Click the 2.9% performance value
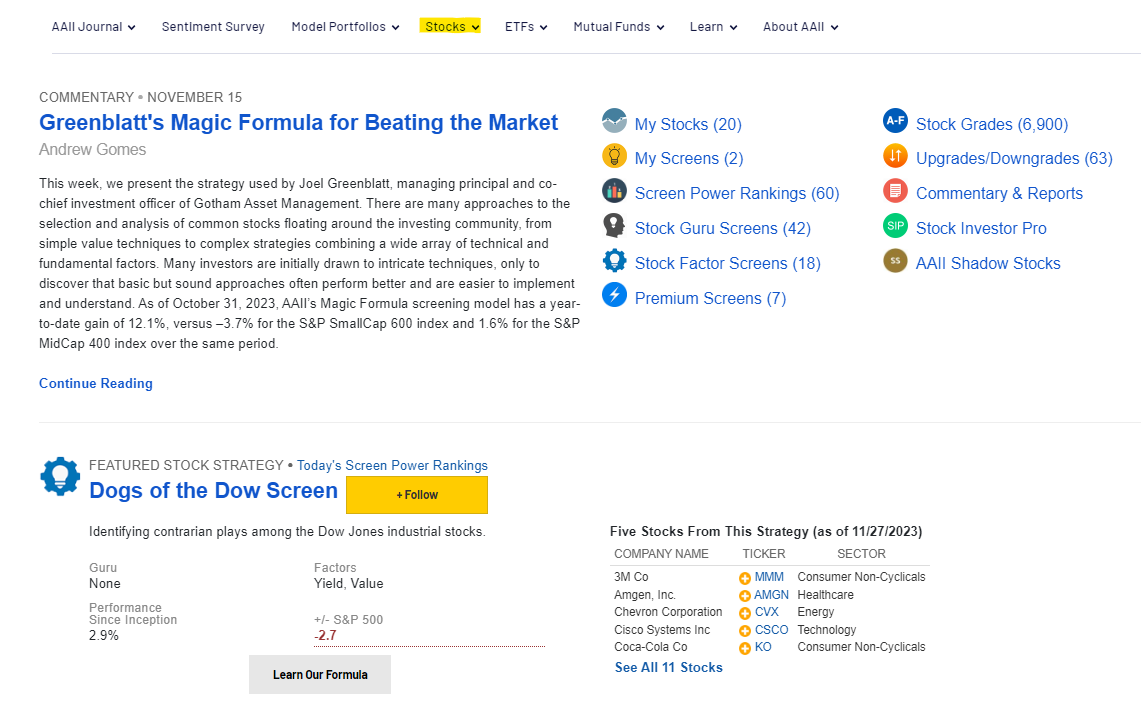This screenshot has width=1141, height=715. click(x=104, y=635)
